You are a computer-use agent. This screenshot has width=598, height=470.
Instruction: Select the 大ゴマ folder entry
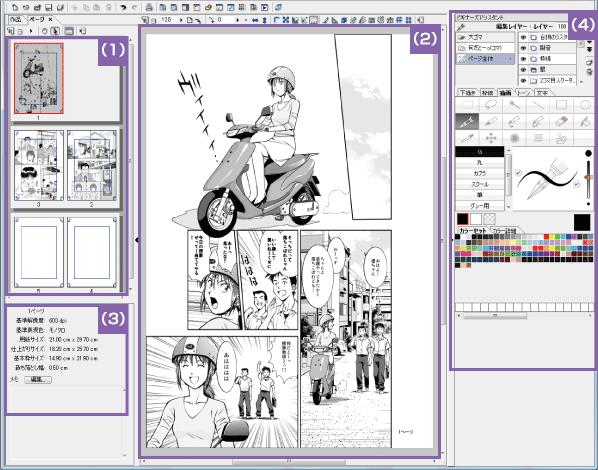point(485,37)
